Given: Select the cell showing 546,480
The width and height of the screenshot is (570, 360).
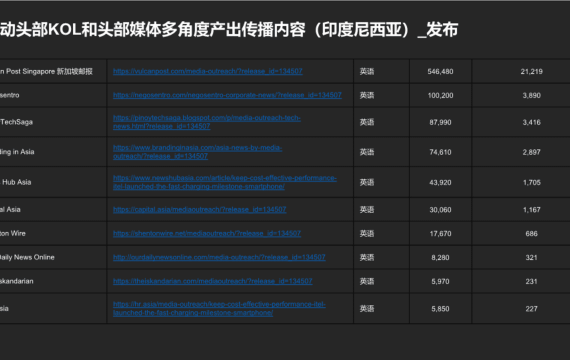Looking at the screenshot, I should [x=440, y=72].
